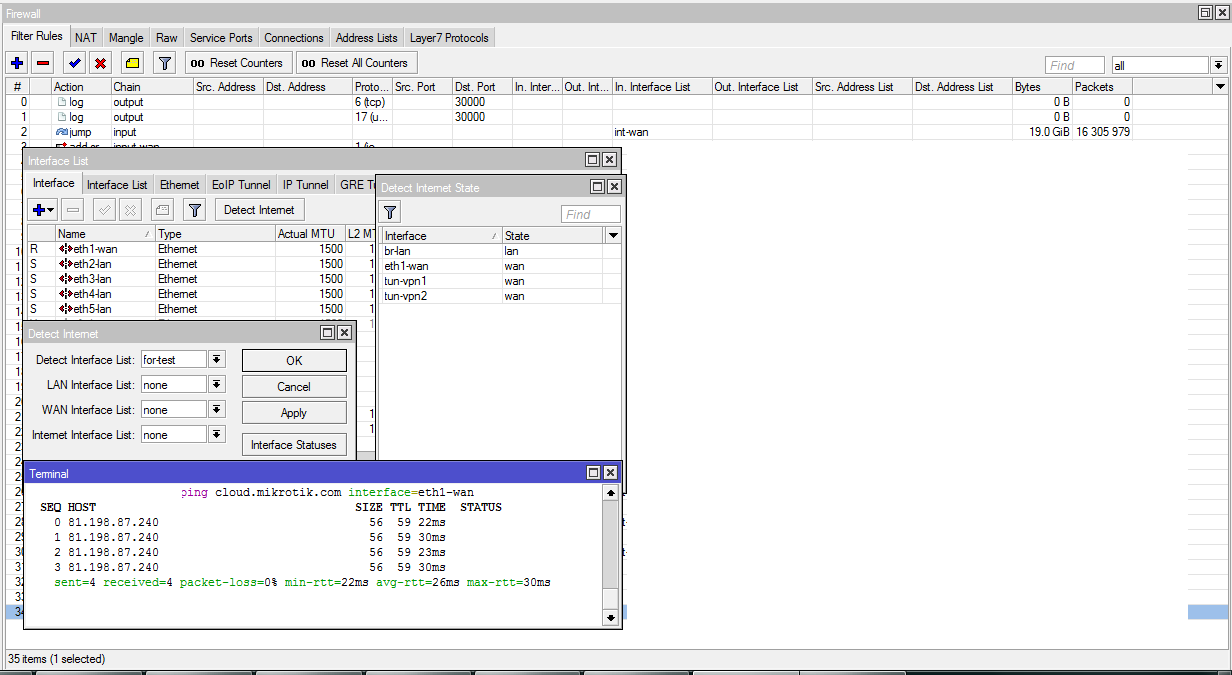Click the add interface plus button
This screenshot has width=1232, height=675.
43,210
